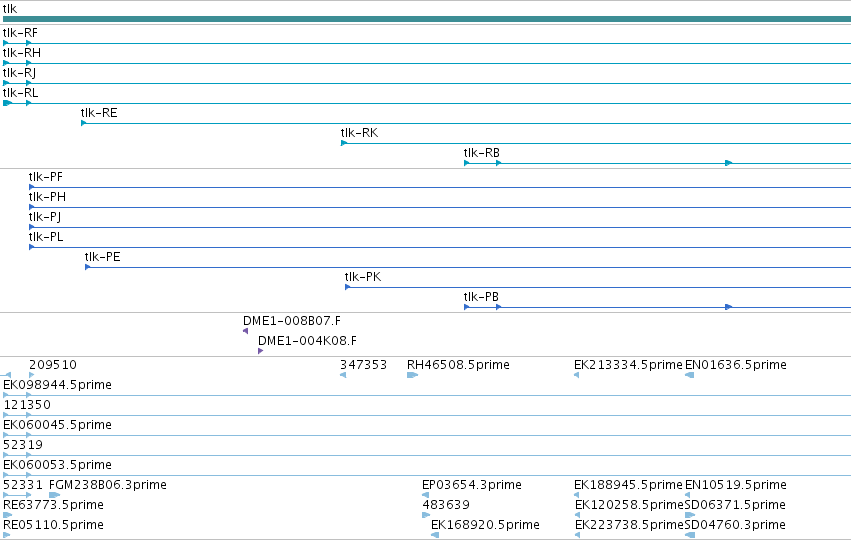851x540 pixels.
Task: Click the tlk-RB transcript label
Action: click(x=481, y=154)
